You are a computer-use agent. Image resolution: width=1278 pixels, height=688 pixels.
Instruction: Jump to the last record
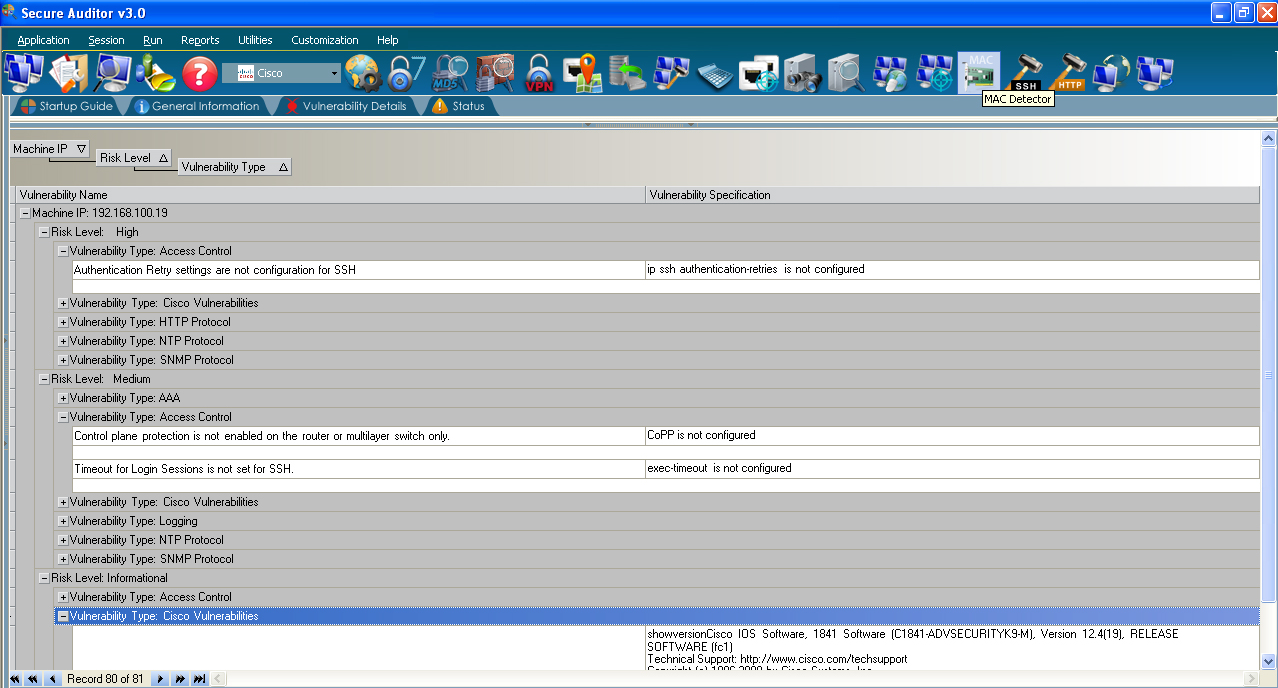pyautogui.click(x=200, y=679)
